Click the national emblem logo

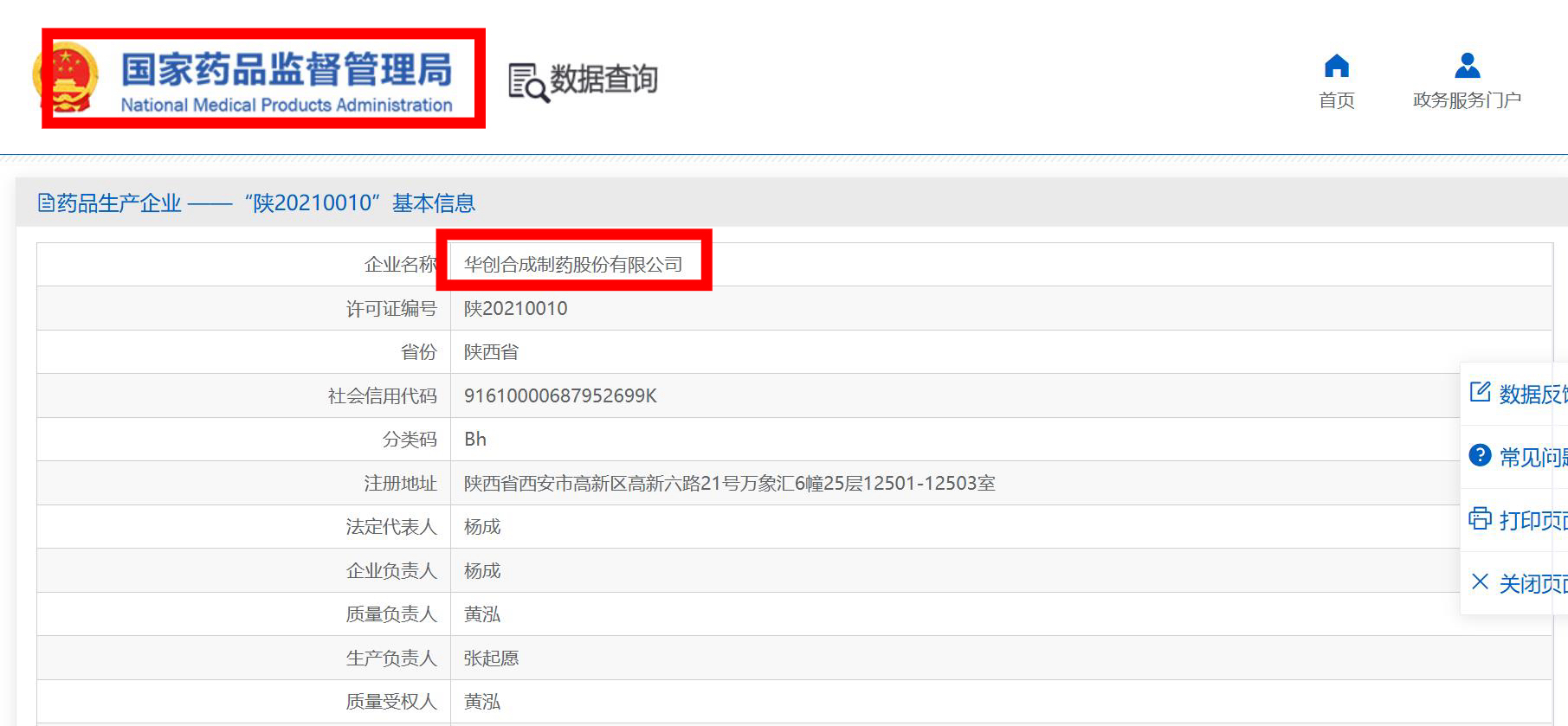click(x=65, y=78)
